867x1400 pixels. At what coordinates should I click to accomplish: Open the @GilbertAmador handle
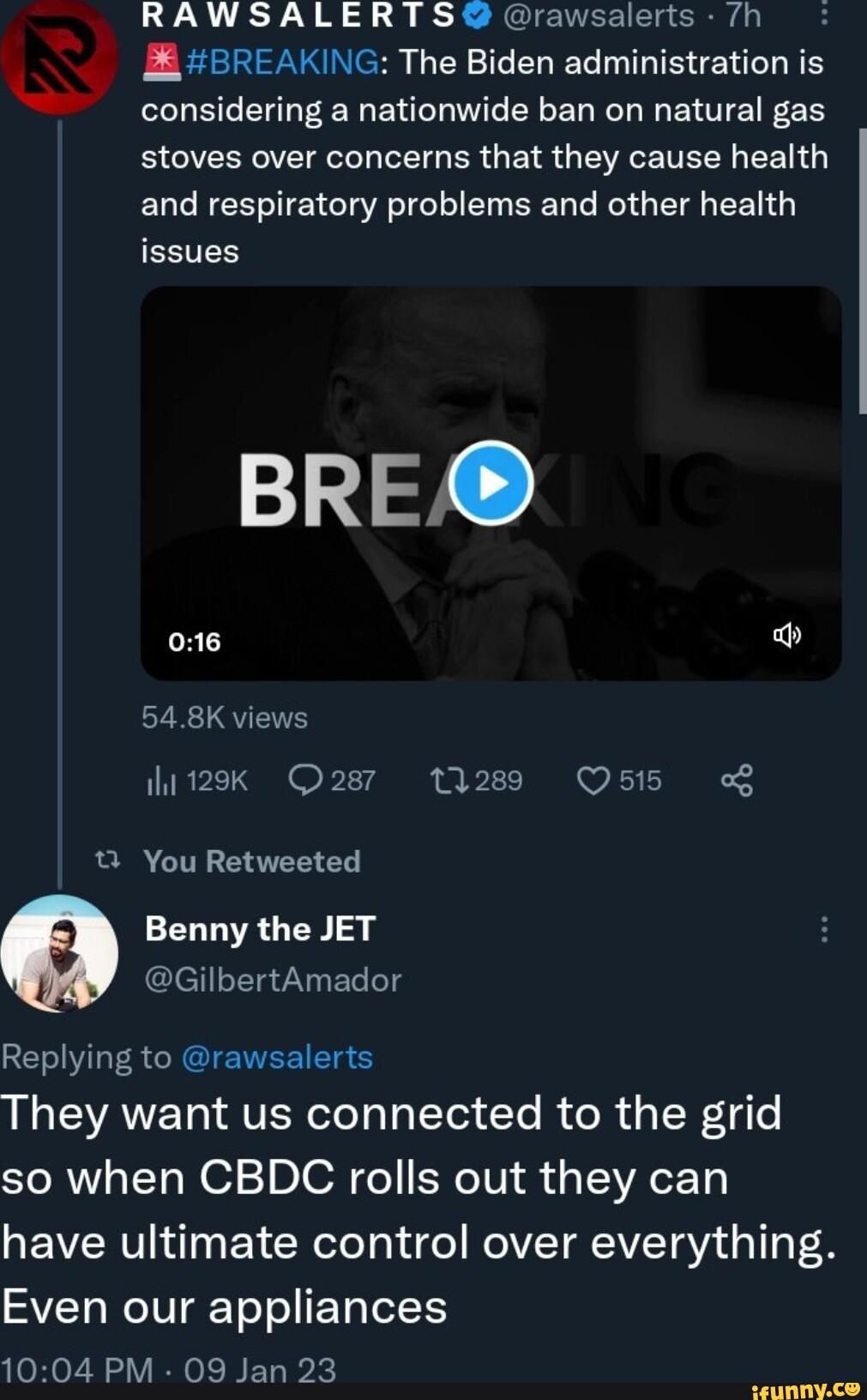point(273,980)
